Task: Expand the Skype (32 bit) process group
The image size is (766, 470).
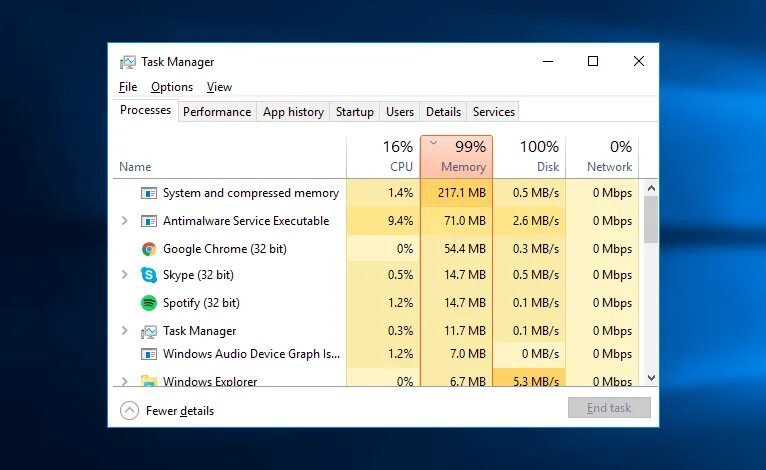Action: pyautogui.click(x=125, y=275)
